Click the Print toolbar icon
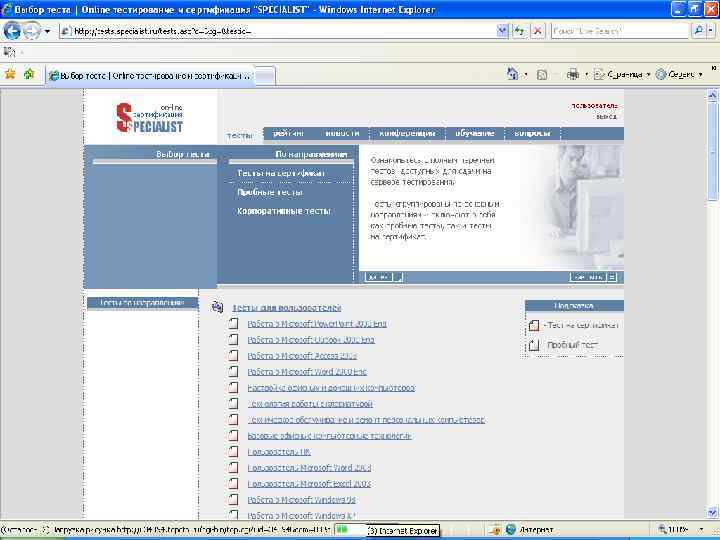Screen dimensions: 720x540 [x=573, y=74]
